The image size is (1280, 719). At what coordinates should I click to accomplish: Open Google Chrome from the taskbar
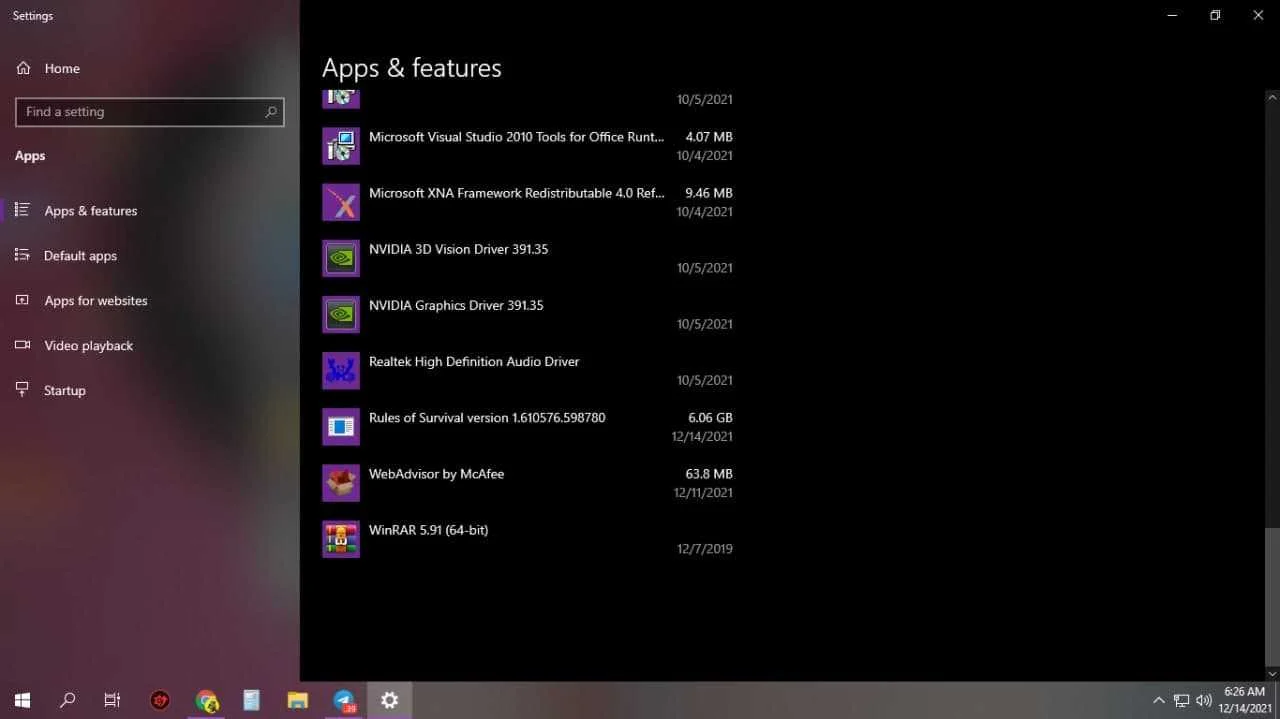(x=206, y=700)
